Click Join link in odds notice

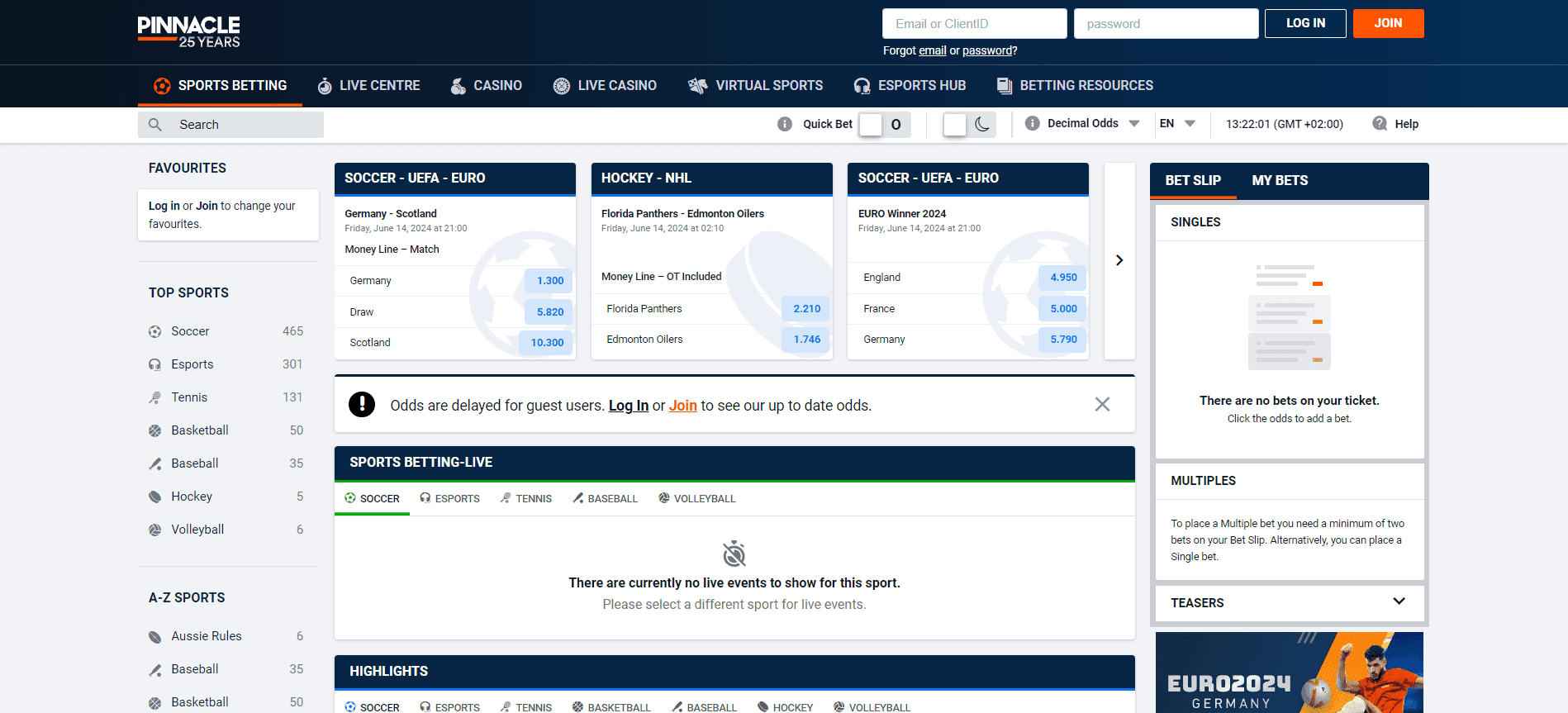click(x=683, y=406)
